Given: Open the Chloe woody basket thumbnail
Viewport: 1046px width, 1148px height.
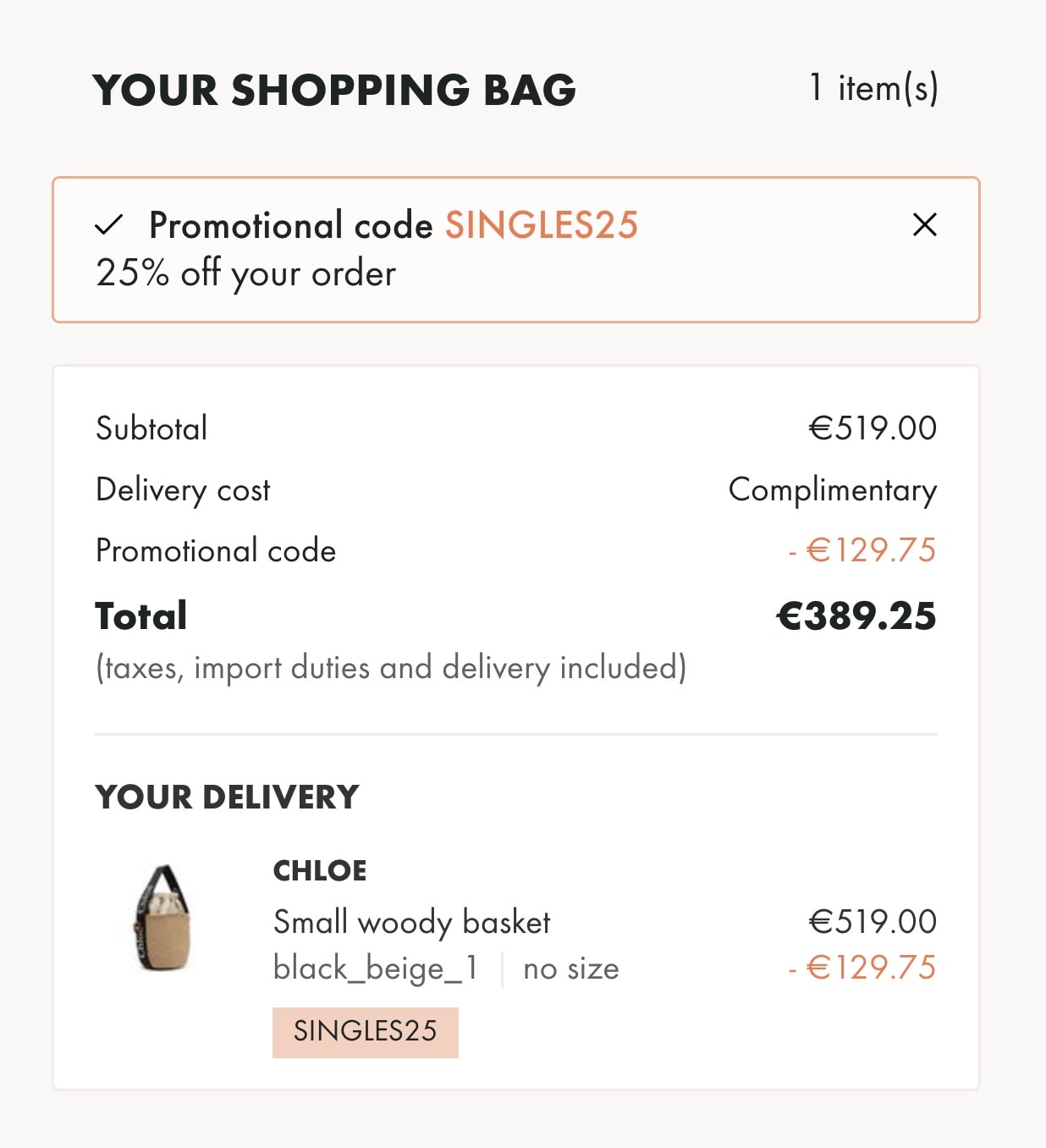Looking at the screenshot, I should click(x=164, y=919).
